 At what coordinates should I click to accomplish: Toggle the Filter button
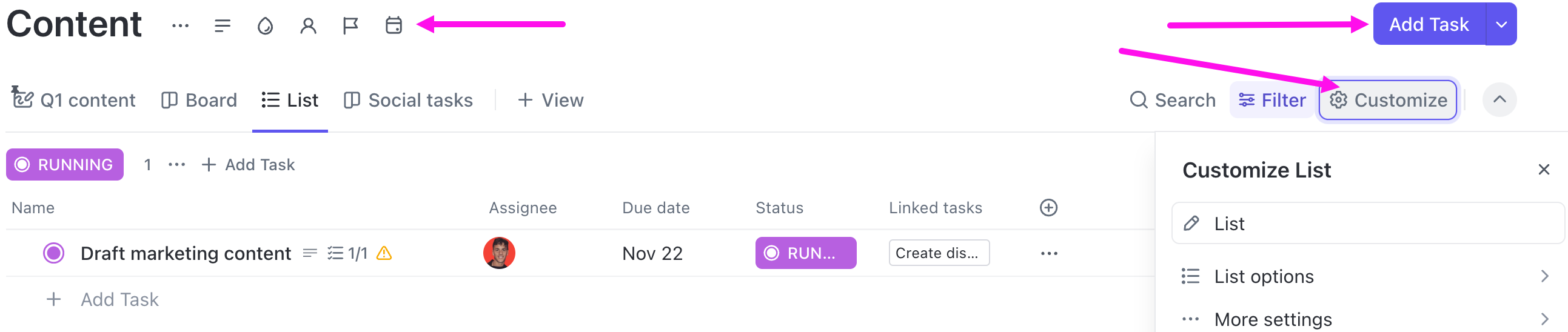pos(1273,100)
